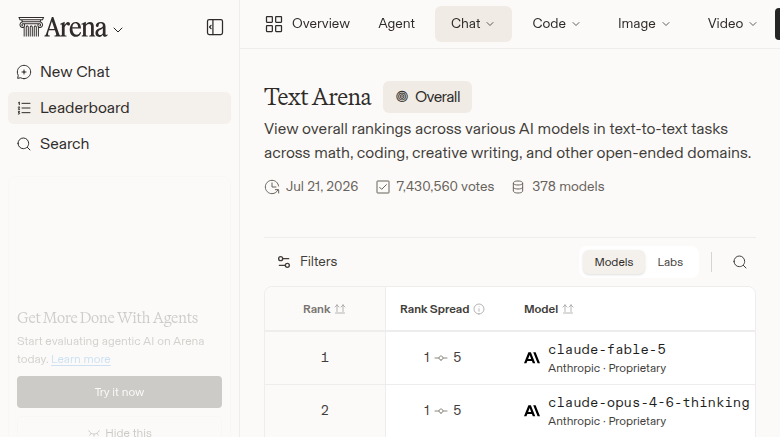Switch to the Labs view
This screenshot has width=780, height=437.
click(x=670, y=262)
